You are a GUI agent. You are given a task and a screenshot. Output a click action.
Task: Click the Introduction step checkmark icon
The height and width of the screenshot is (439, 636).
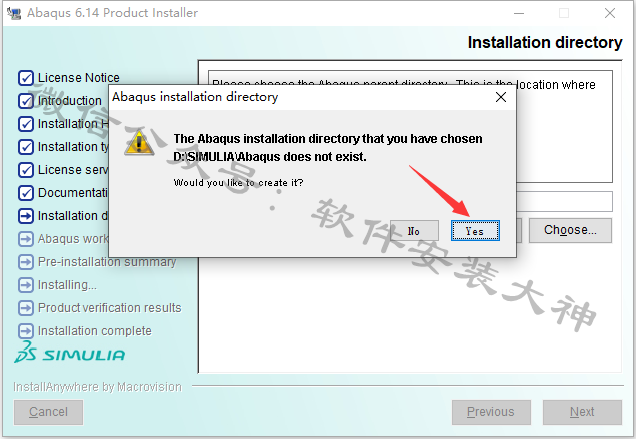pos(26,101)
